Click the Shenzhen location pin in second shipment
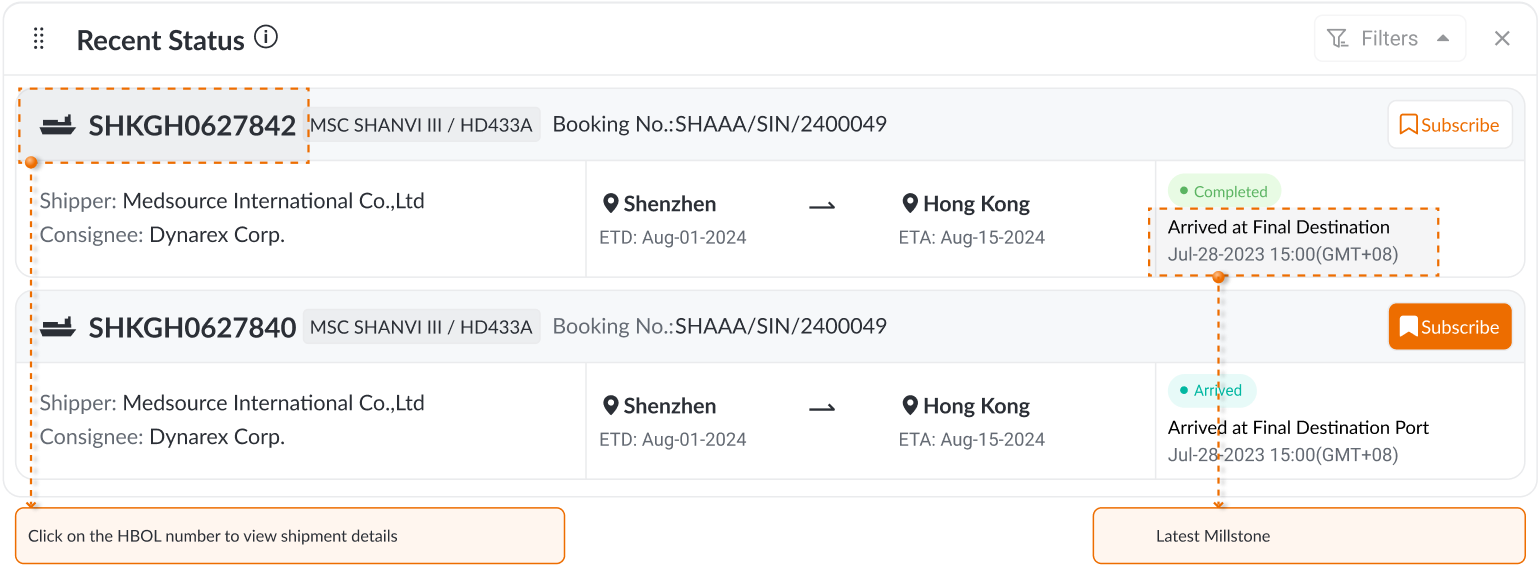 point(610,406)
